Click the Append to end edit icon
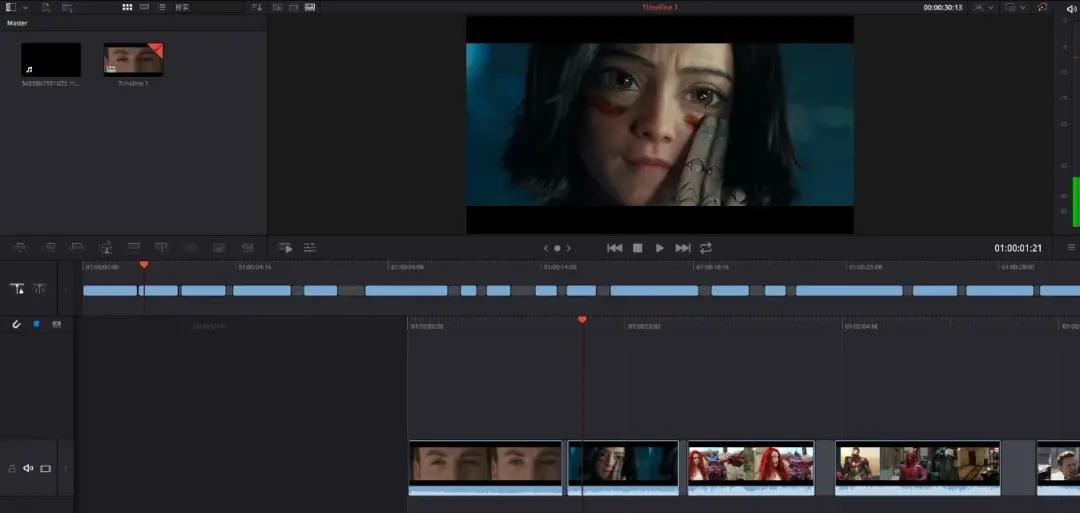1080x513 pixels. point(49,247)
